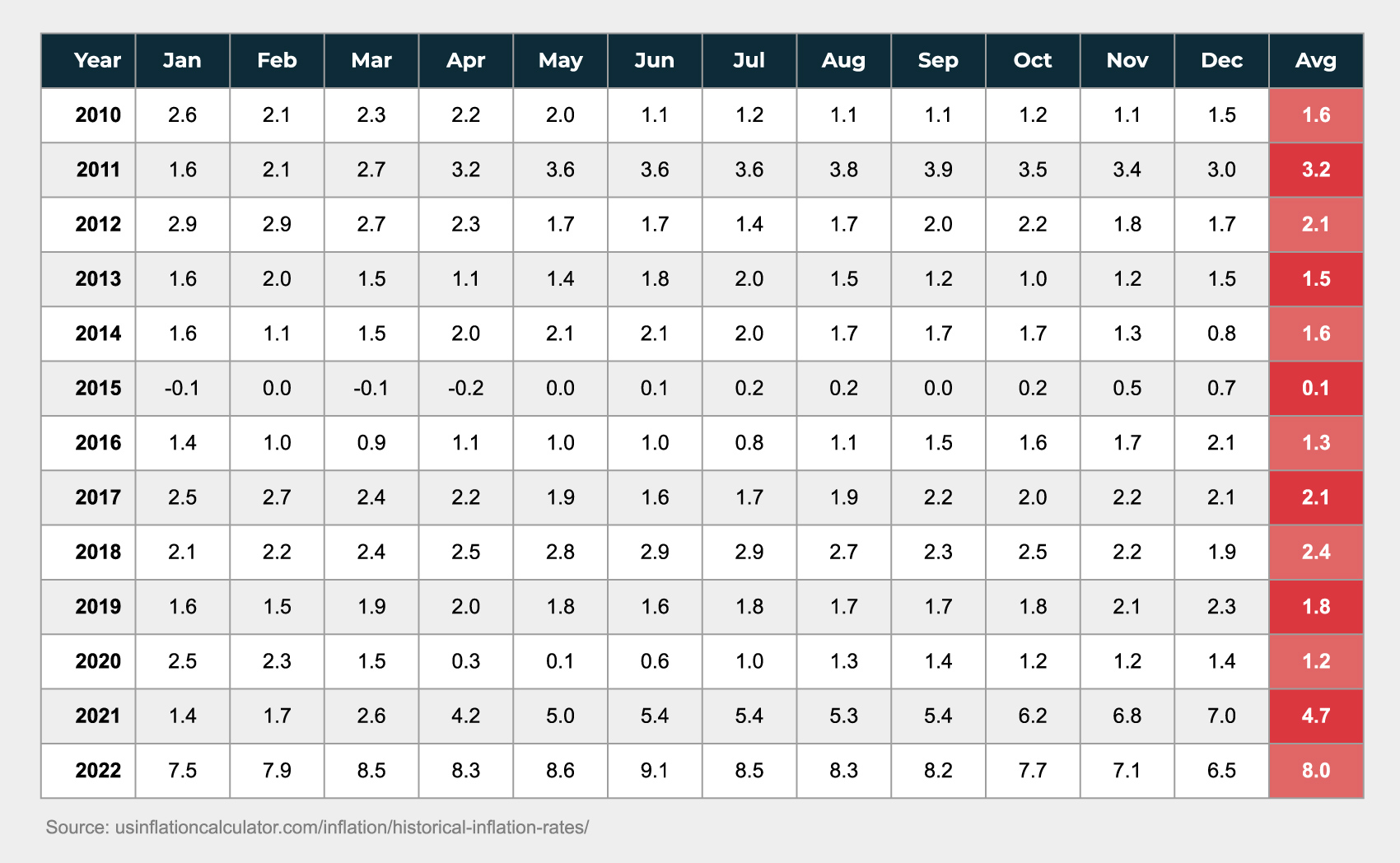Click the 2018 row label
Screen dimensions: 1400x863
point(97,552)
